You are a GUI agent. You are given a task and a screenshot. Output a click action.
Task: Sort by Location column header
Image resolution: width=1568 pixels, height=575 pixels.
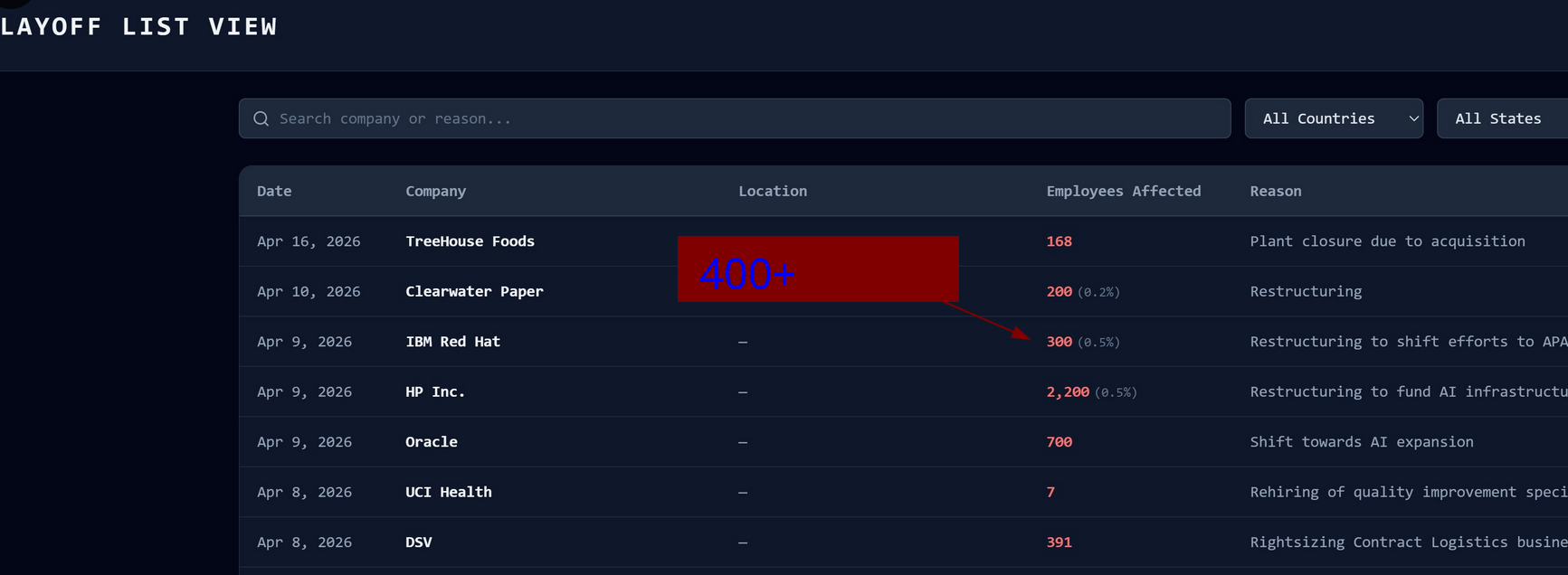[x=773, y=191]
